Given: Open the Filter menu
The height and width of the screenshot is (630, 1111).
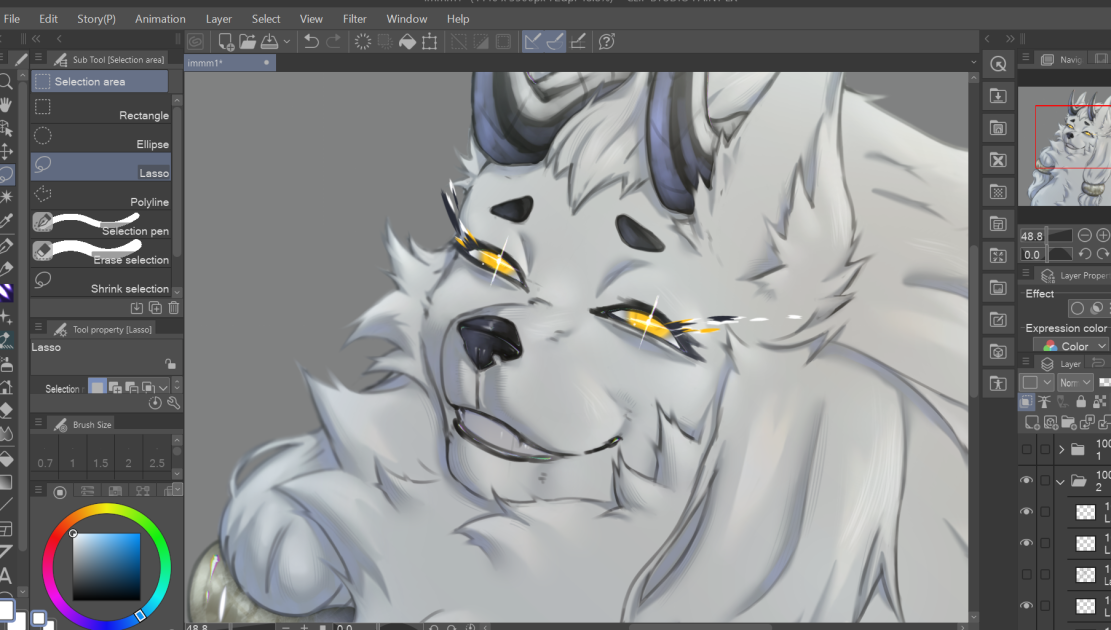Looking at the screenshot, I should [x=354, y=18].
